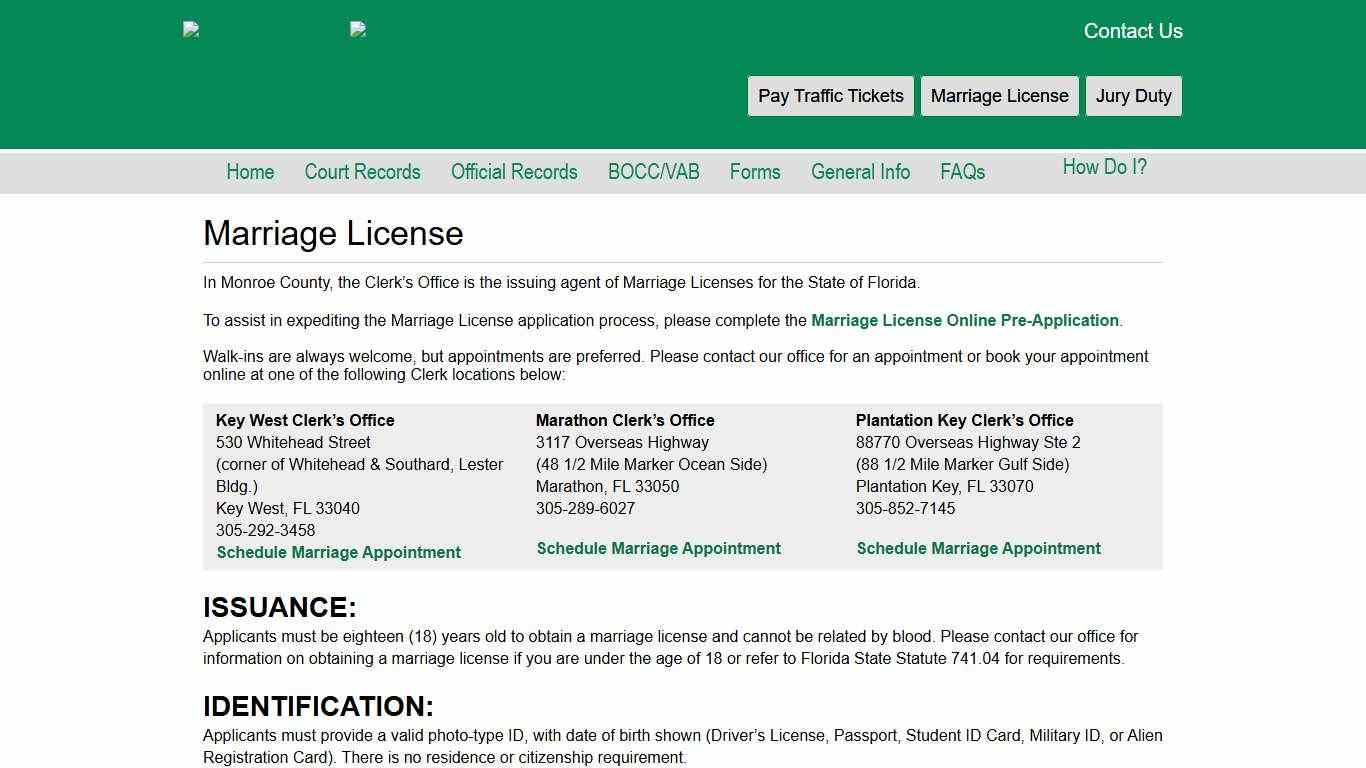This screenshot has height=768, width=1366.
Task: Schedule Marriage Appointment at Key West office
Action: pos(338,552)
